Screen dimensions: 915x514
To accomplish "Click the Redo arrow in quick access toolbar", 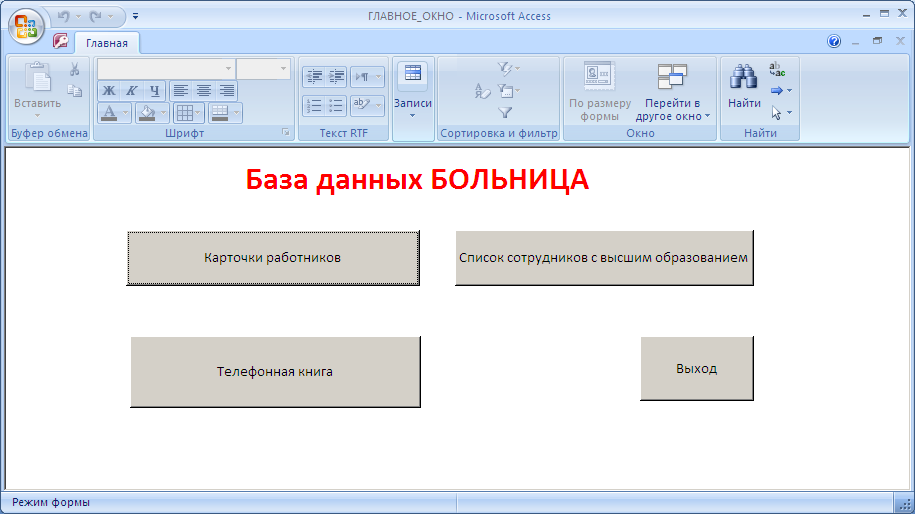I will click(96, 16).
